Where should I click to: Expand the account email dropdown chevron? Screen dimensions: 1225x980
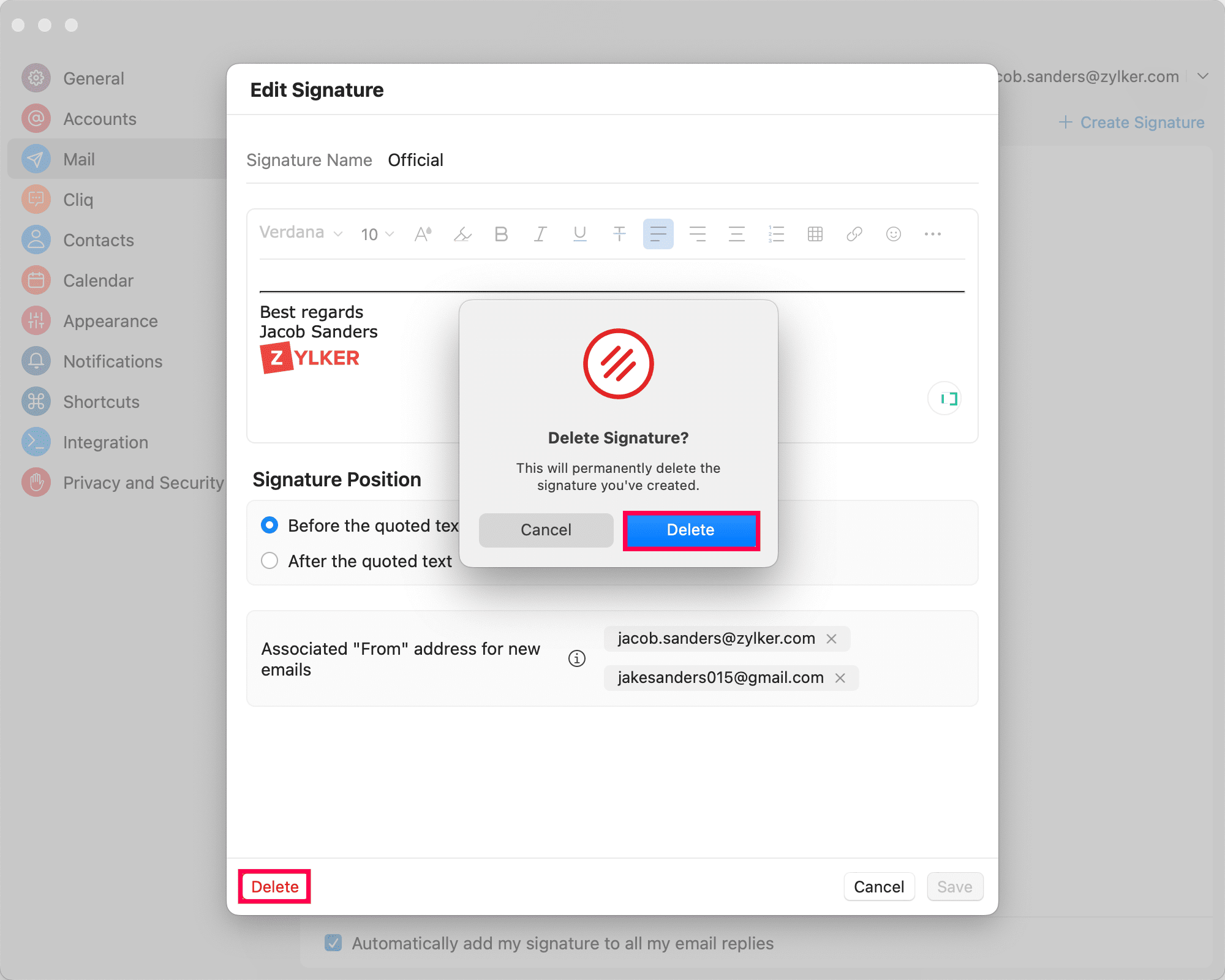click(x=1203, y=77)
